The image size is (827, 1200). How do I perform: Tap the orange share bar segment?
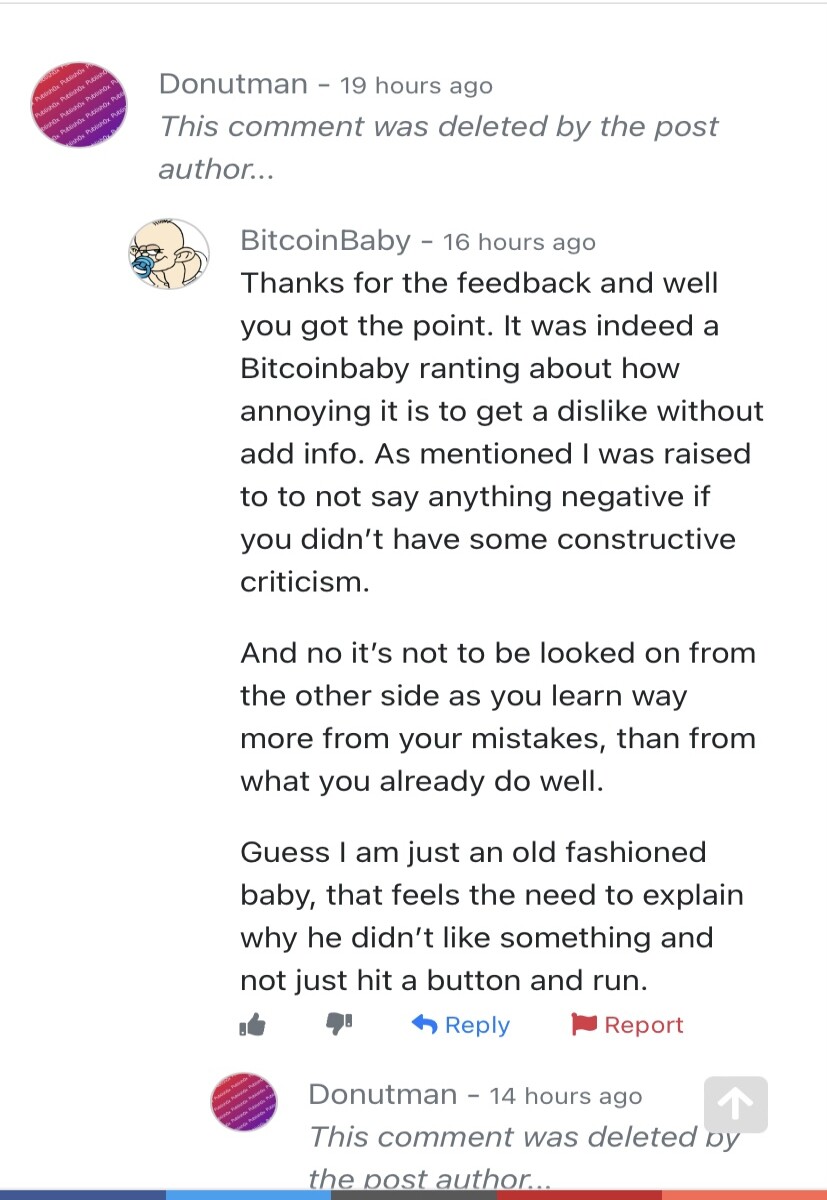(x=744, y=1195)
